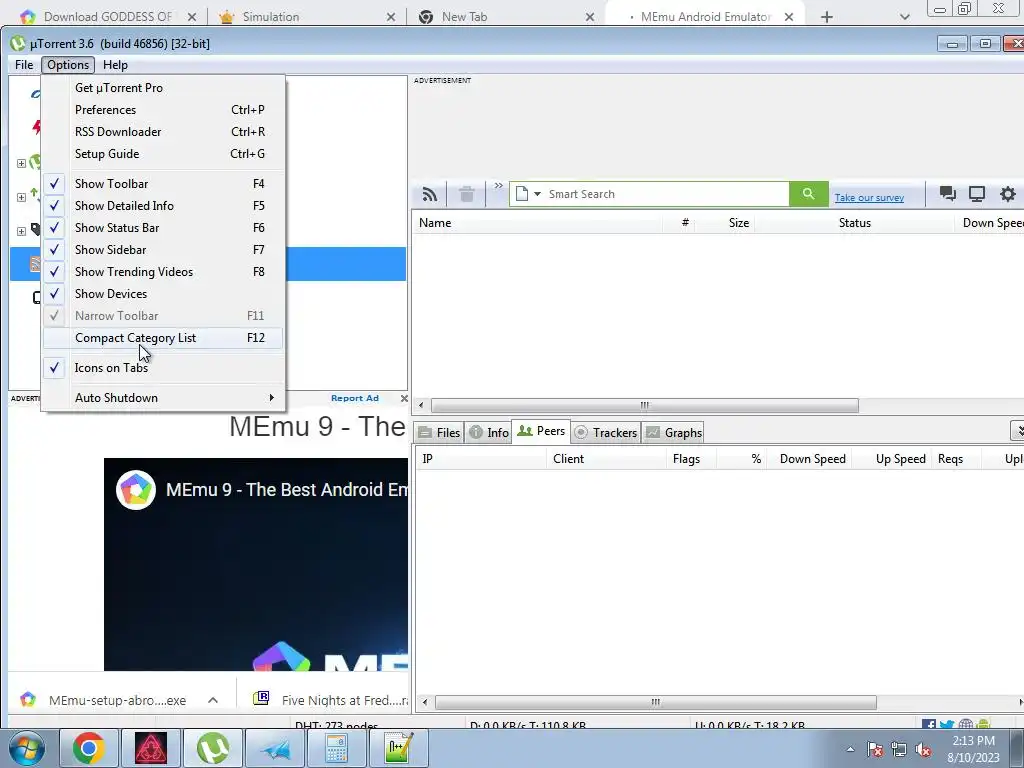Open the File menu
Image resolution: width=1024 pixels, height=768 pixels.
point(24,65)
